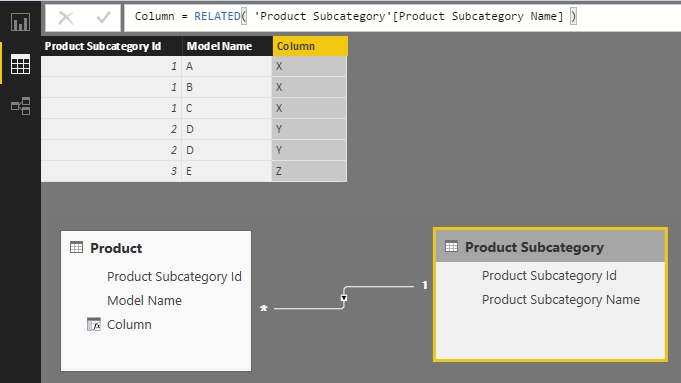Select Product Subcategory Id in Product Subcategory table

point(549,276)
